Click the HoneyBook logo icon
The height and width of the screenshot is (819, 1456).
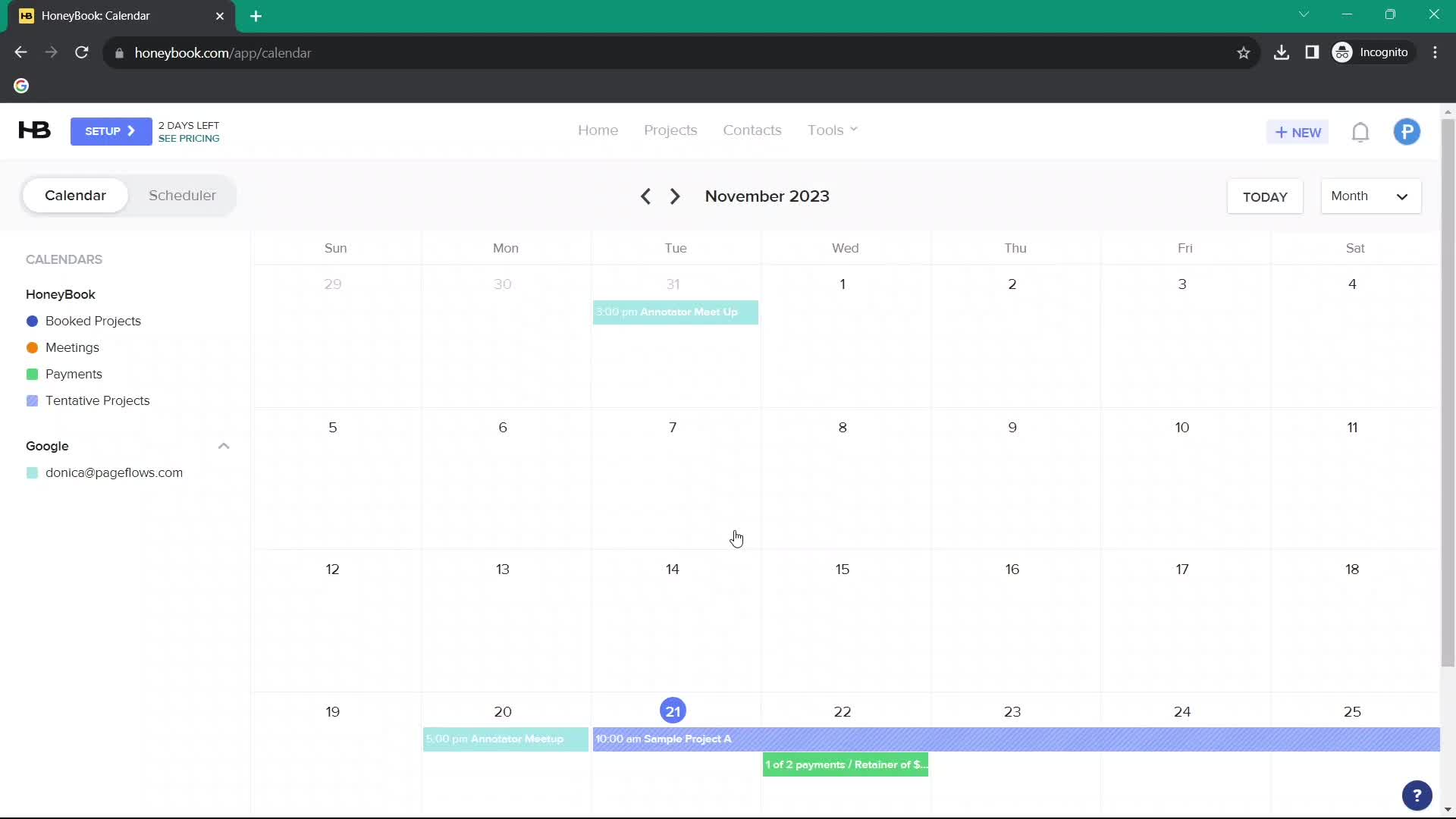click(x=33, y=131)
